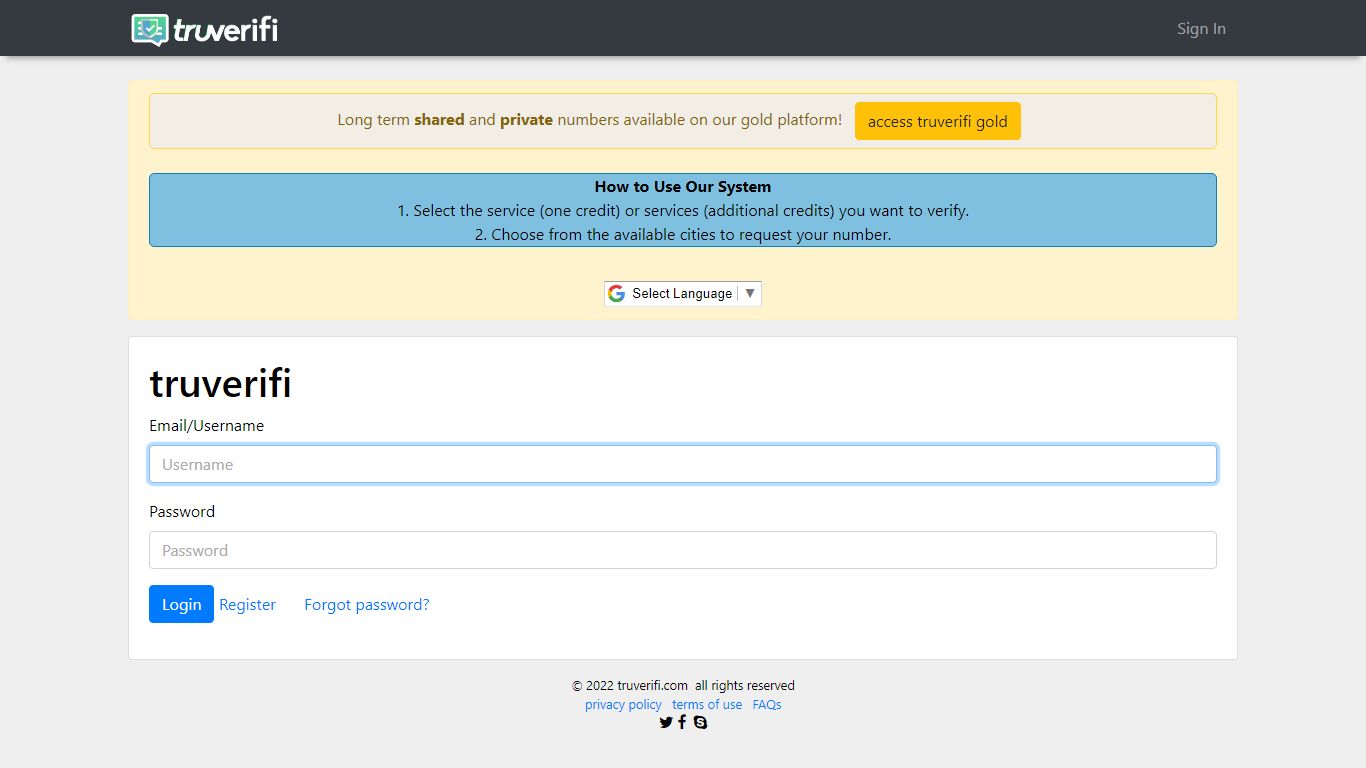View the privacy policy link

[x=623, y=704]
